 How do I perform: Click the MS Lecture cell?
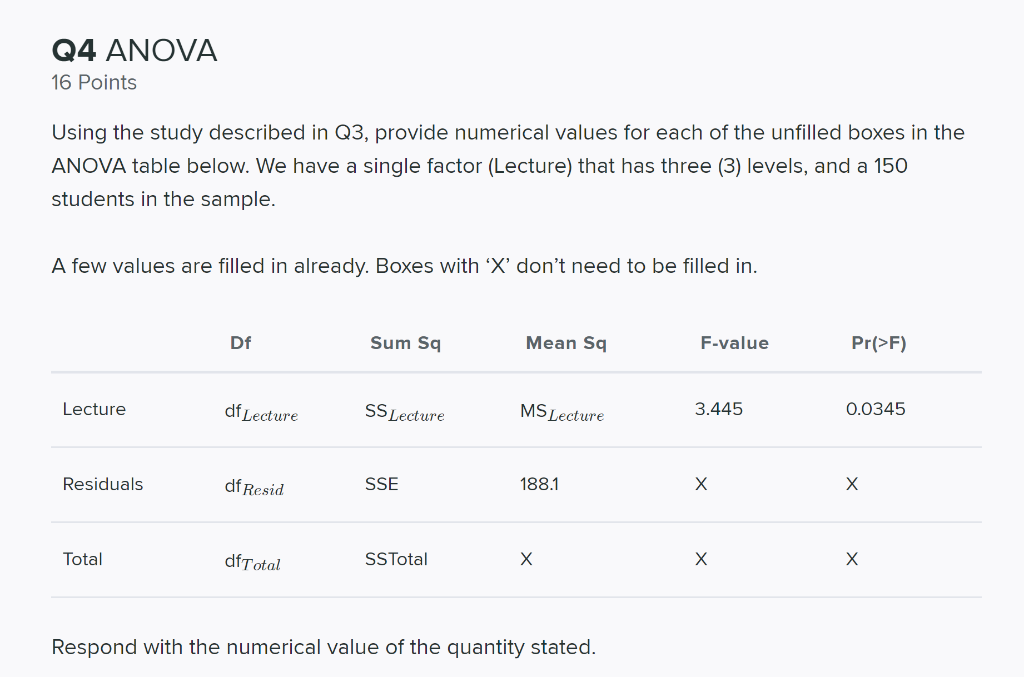pos(562,413)
